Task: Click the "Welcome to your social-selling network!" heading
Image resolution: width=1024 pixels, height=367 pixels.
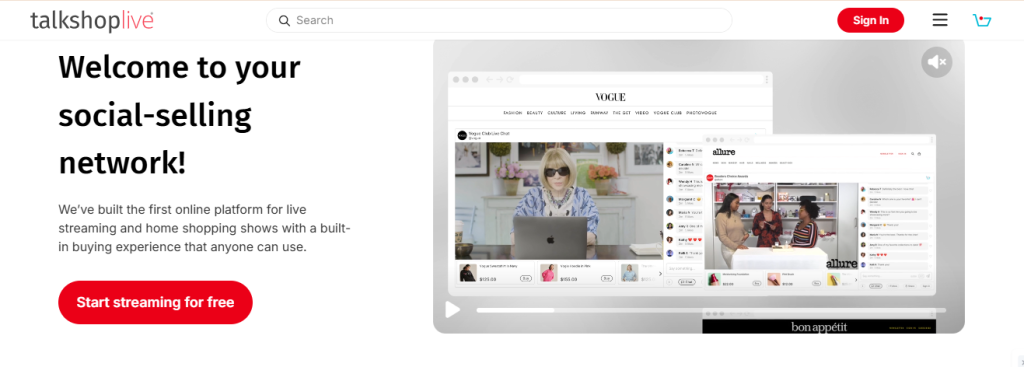Action: tap(180, 114)
